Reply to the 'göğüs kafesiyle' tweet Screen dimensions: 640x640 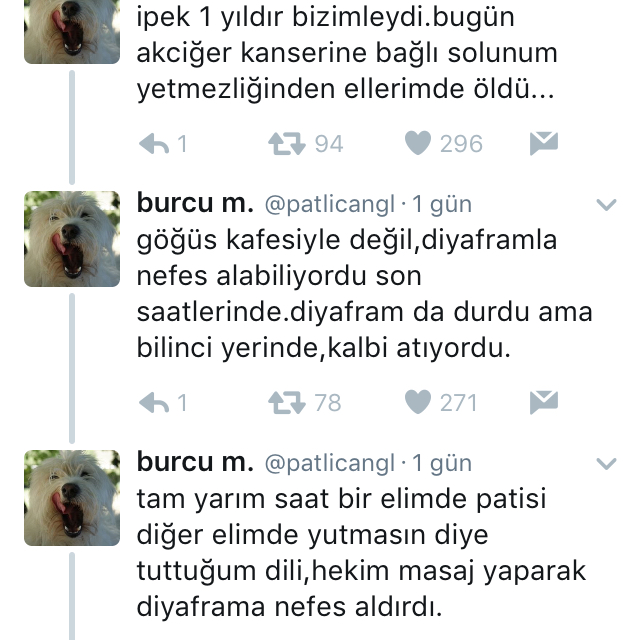154,403
